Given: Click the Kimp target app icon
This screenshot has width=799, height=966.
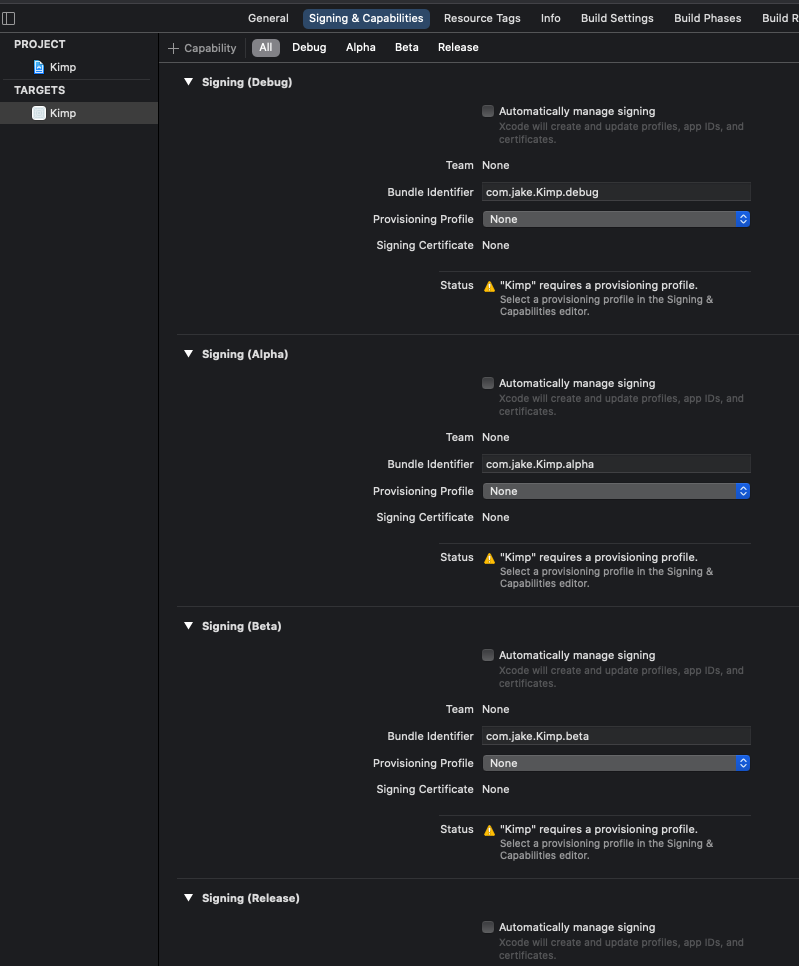Looking at the screenshot, I should click(x=39, y=113).
